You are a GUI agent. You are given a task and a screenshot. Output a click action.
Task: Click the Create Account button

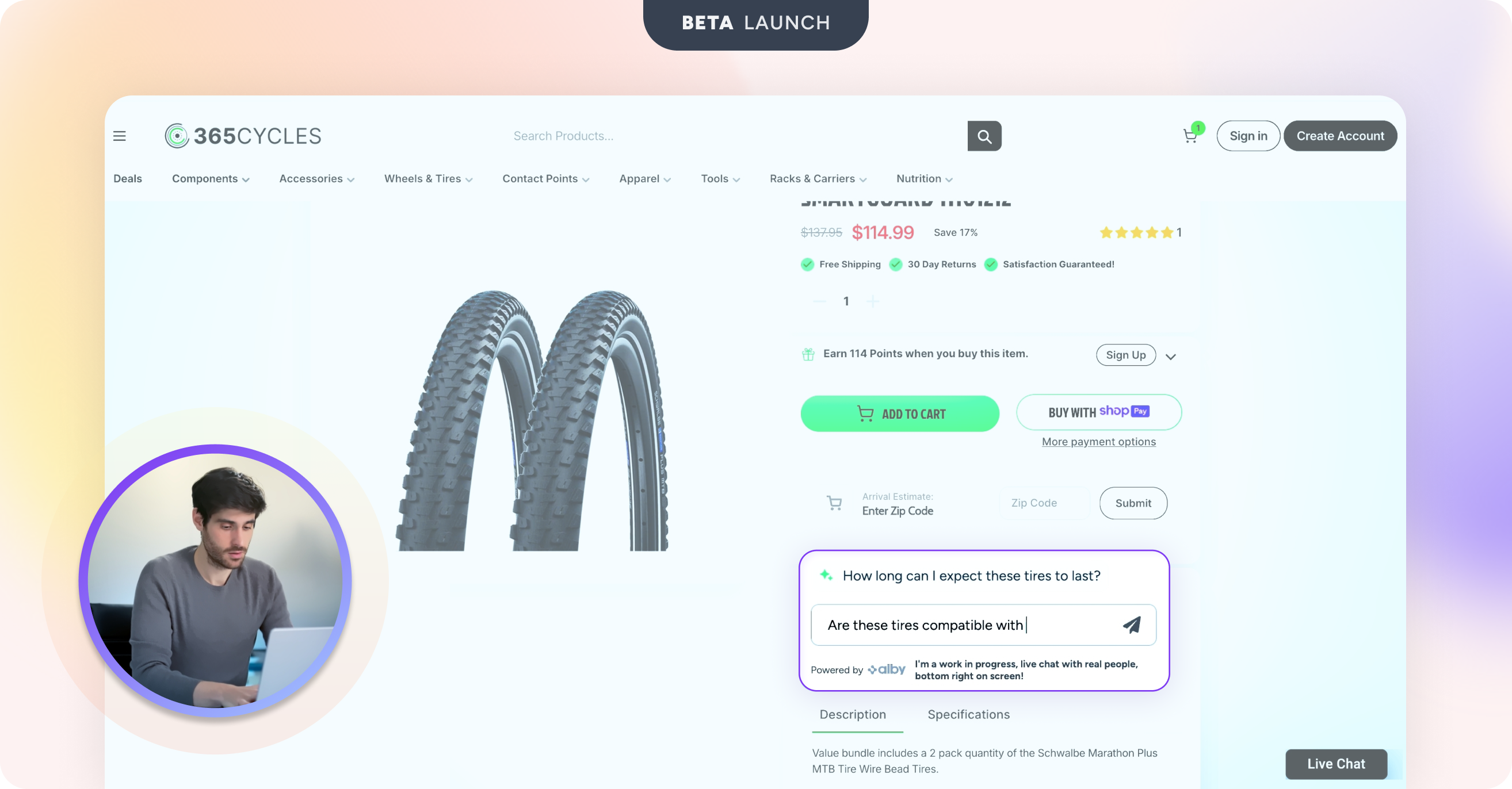(1340, 136)
